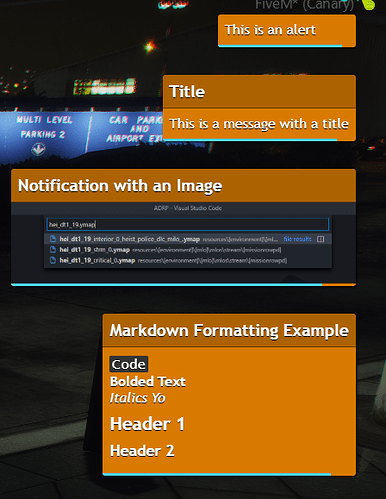Click 'This is a message with a title' text

[259, 124]
